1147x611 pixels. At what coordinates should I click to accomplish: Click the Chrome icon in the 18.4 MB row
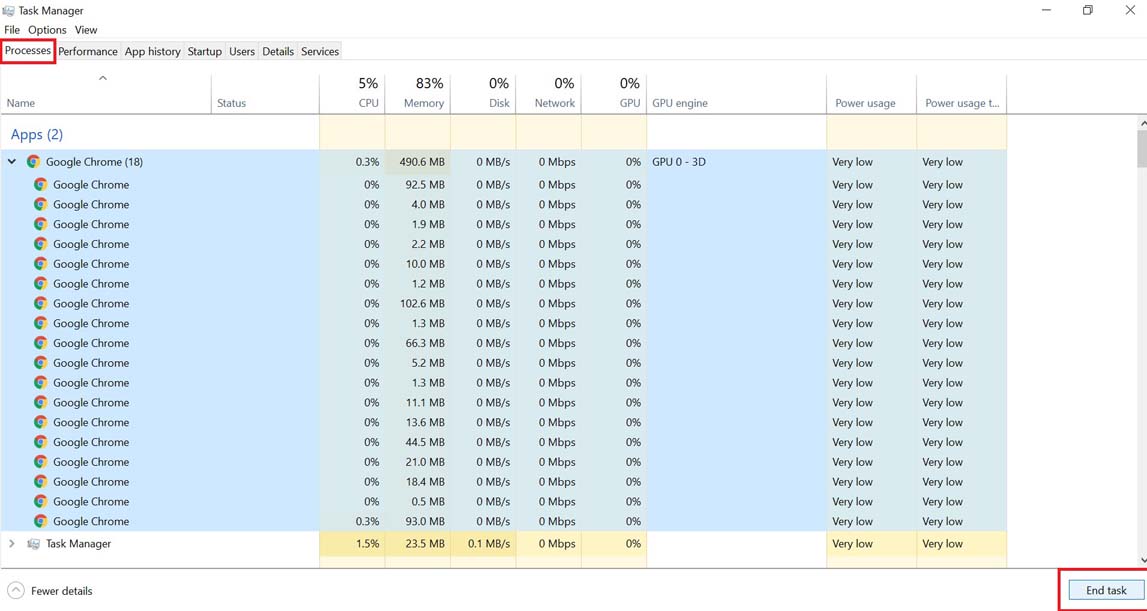pyautogui.click(x=40, y=481)
